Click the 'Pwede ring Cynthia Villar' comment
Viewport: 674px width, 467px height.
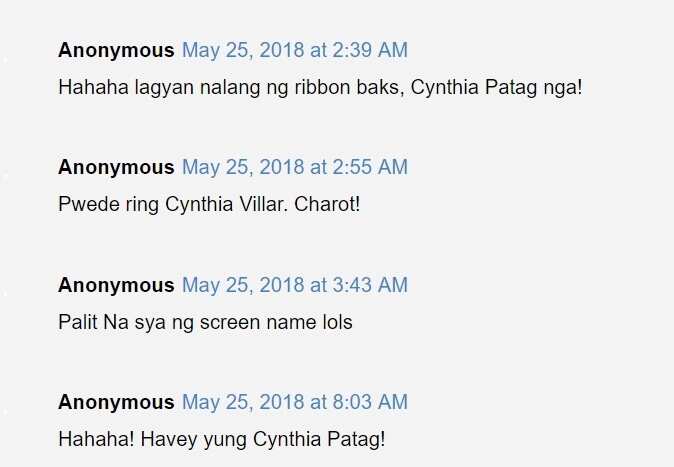[209, 205]
